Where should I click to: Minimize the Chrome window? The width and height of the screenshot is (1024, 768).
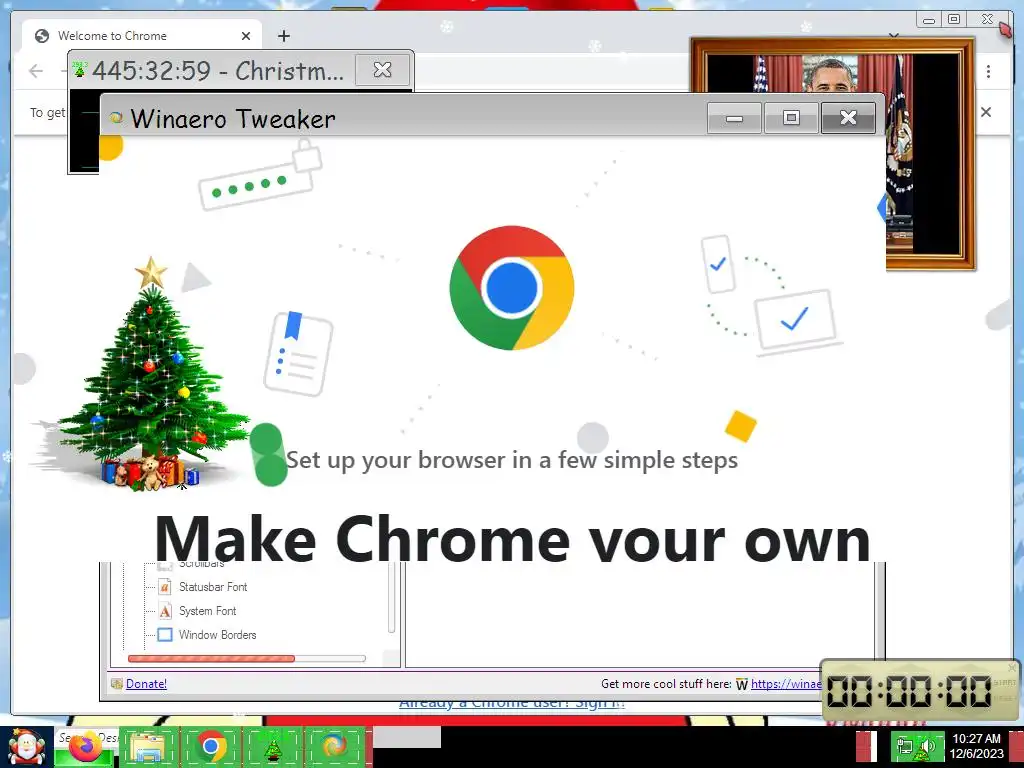point(929,20)
